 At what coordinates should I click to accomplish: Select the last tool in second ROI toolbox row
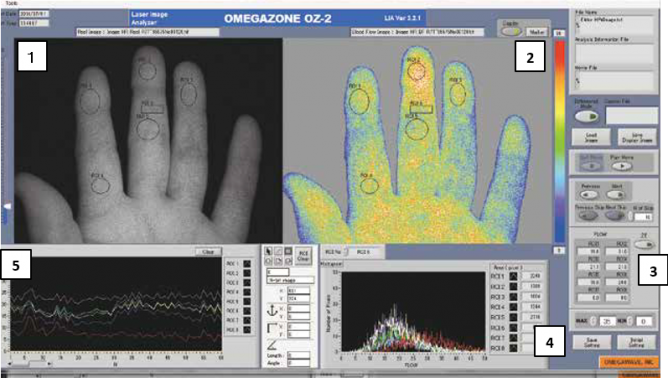point(288,261)
